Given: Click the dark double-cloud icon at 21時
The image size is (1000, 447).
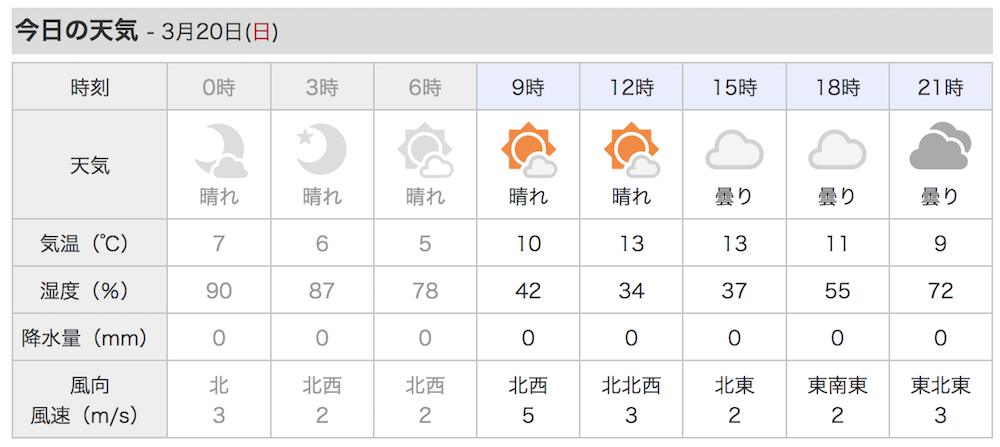Looking at the screenshot, I should 940,149.
